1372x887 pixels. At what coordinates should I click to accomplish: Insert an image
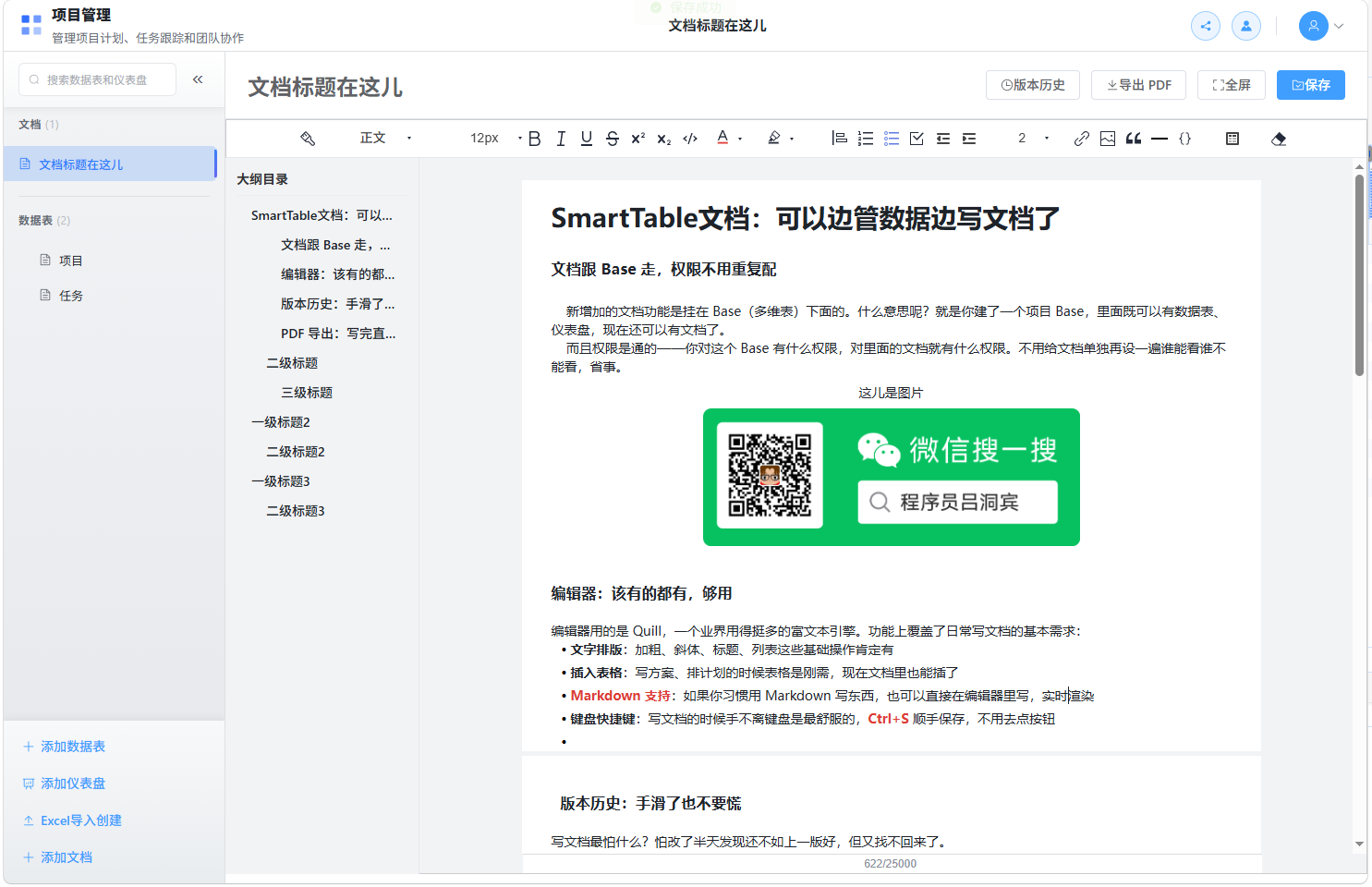(1108, 139)
